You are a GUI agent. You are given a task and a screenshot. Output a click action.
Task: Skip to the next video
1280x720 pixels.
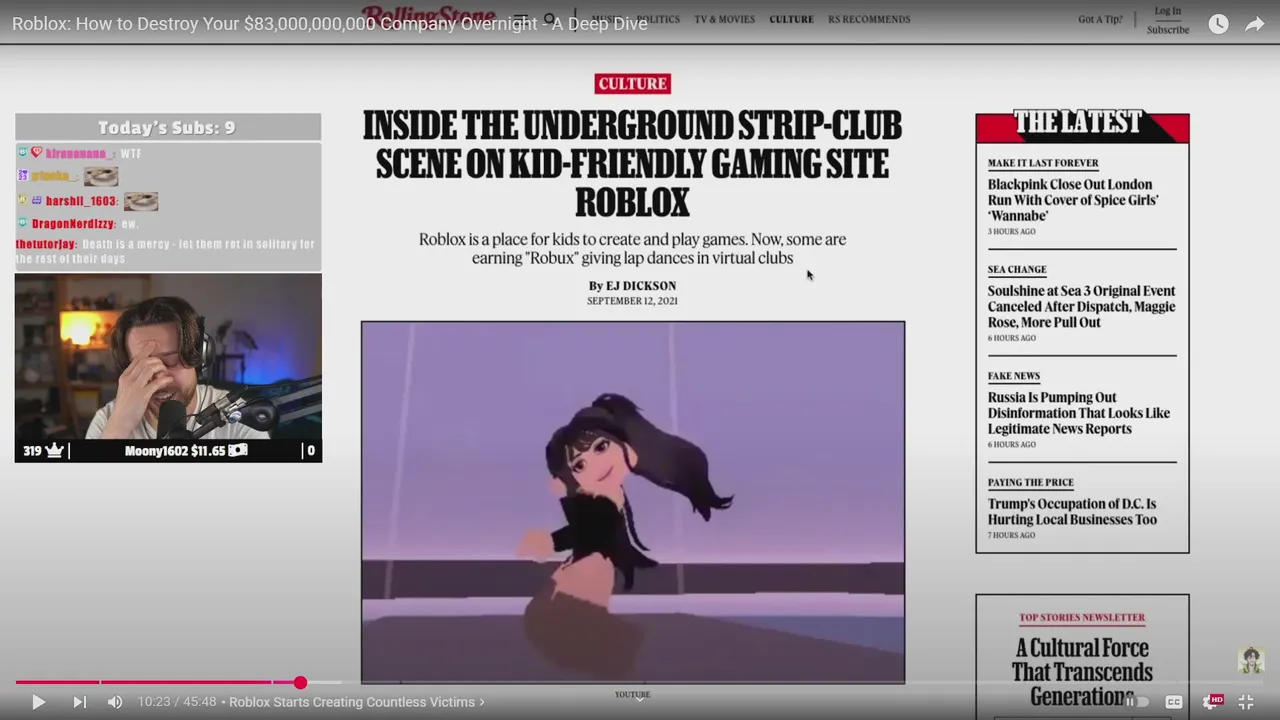[x=79, y=702]
